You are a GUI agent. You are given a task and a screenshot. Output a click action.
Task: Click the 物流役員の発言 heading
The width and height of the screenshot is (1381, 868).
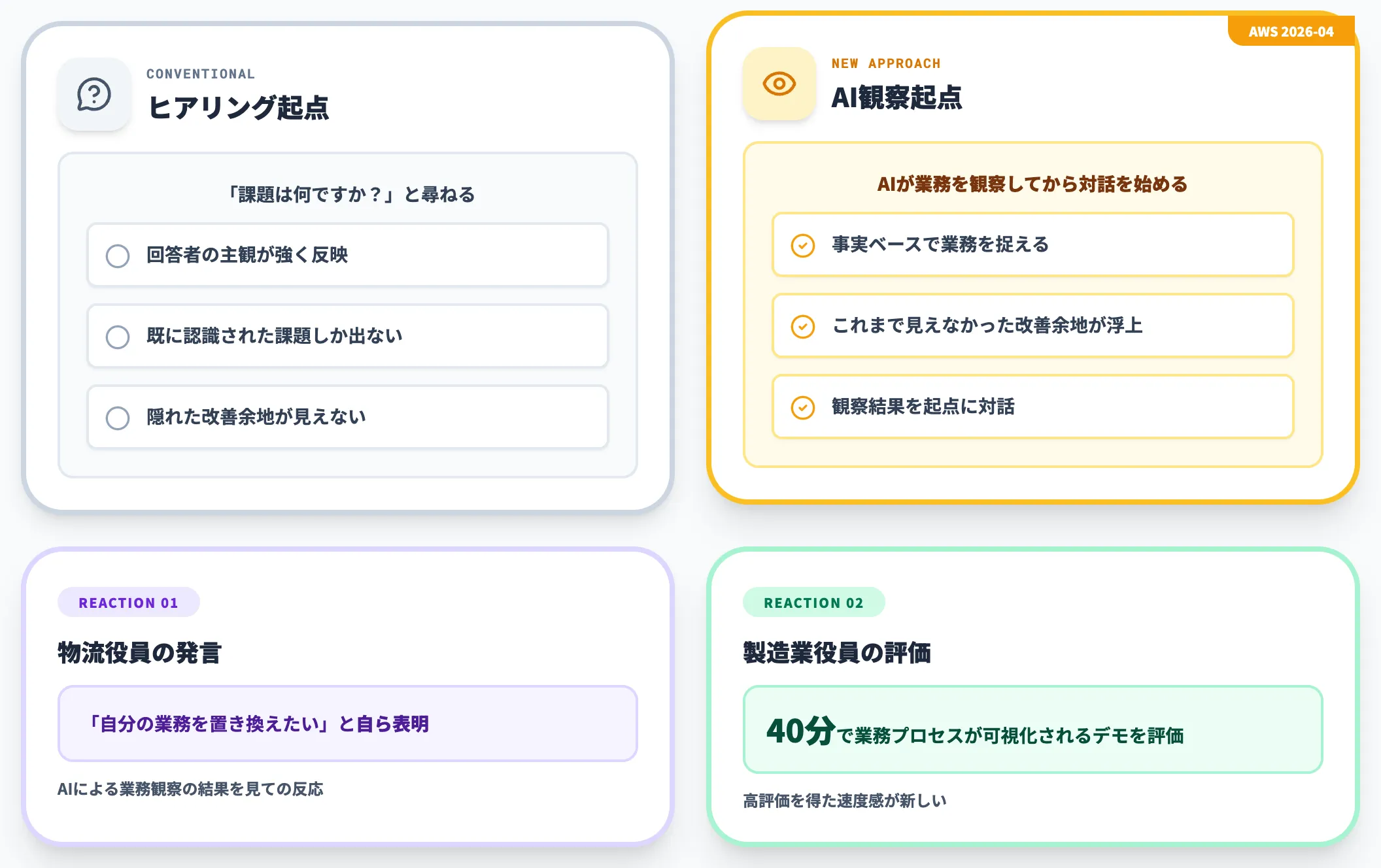click(x=140, y=652)
